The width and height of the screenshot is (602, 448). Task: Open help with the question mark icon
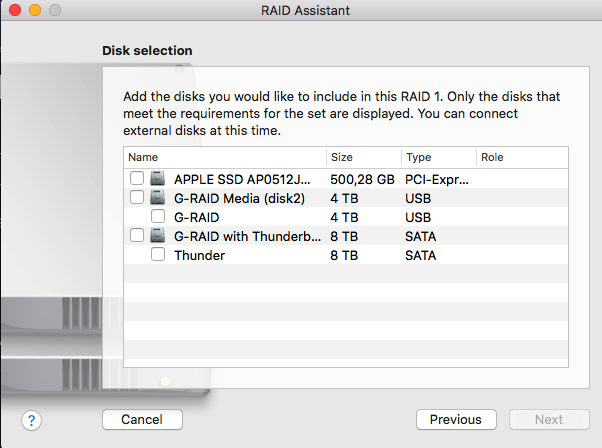click(31, 420)
